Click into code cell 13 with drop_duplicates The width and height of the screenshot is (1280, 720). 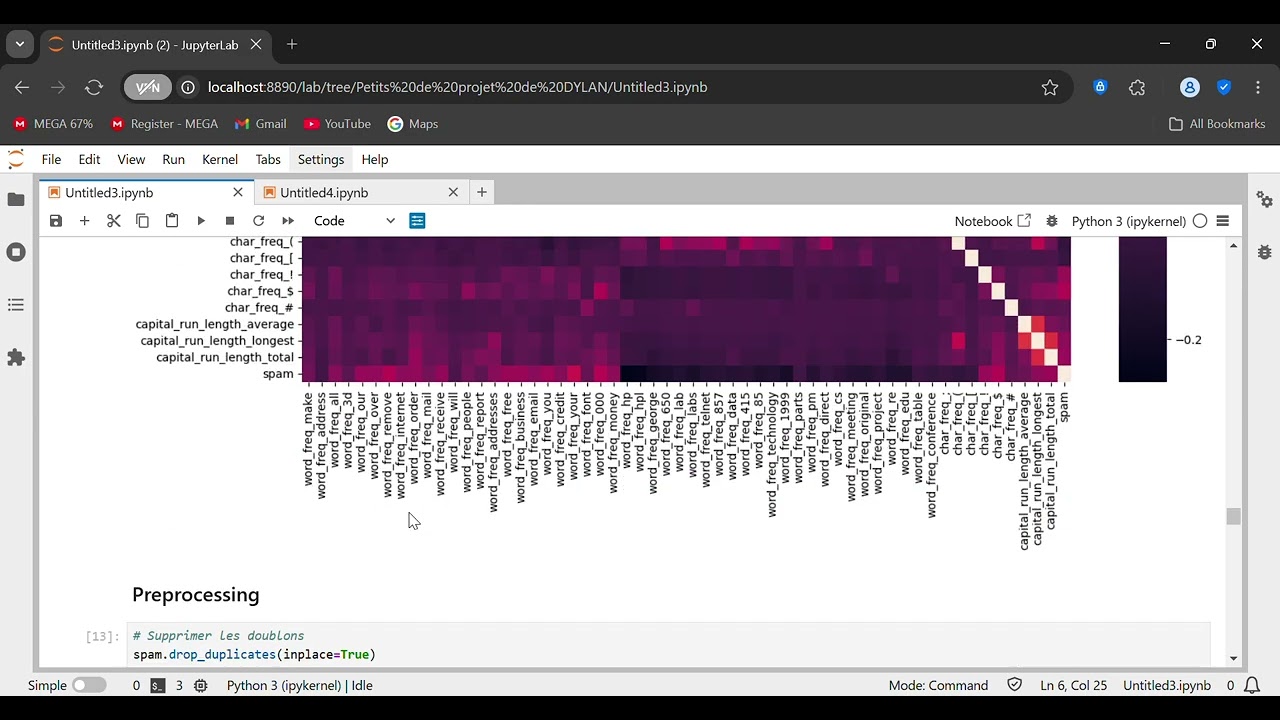(668, 645)
